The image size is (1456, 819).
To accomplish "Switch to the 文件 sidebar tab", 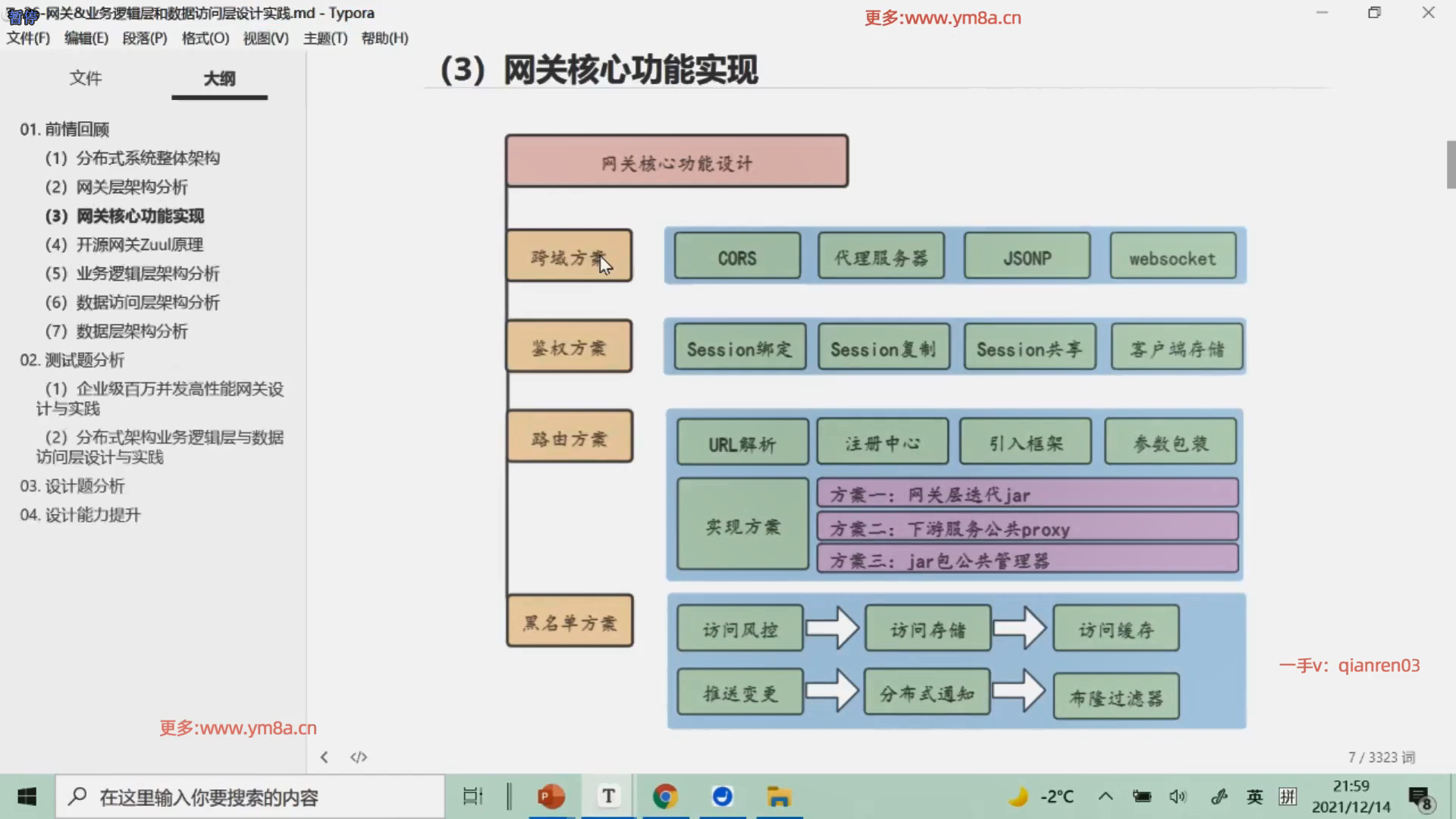I will (86, 78).
